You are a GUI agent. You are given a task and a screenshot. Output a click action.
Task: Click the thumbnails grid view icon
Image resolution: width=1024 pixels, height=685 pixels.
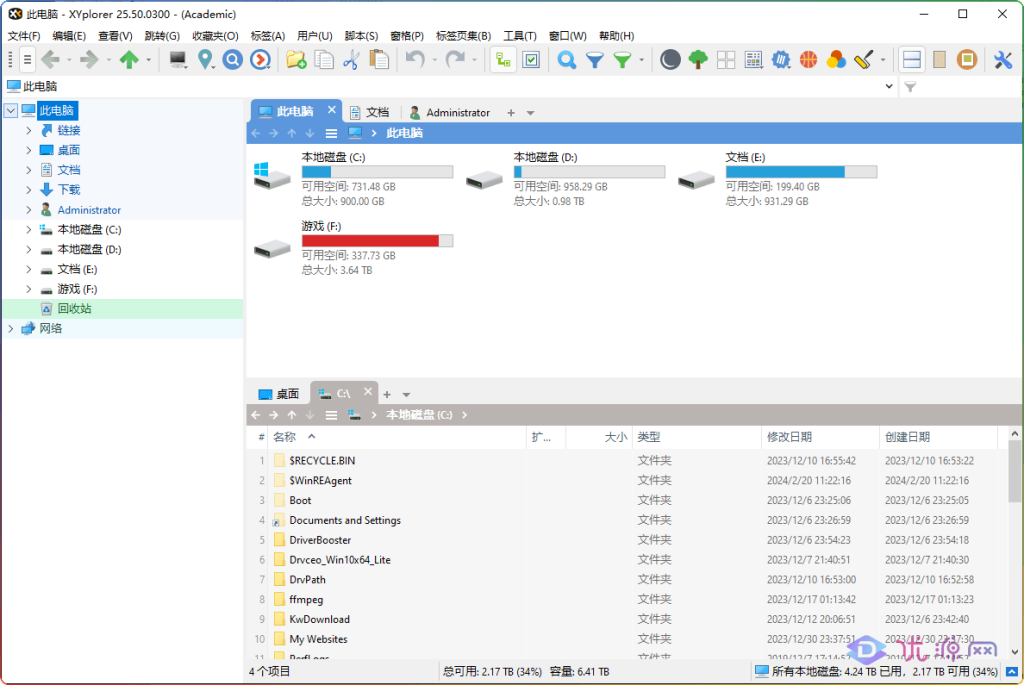click(x=726, y=60)
